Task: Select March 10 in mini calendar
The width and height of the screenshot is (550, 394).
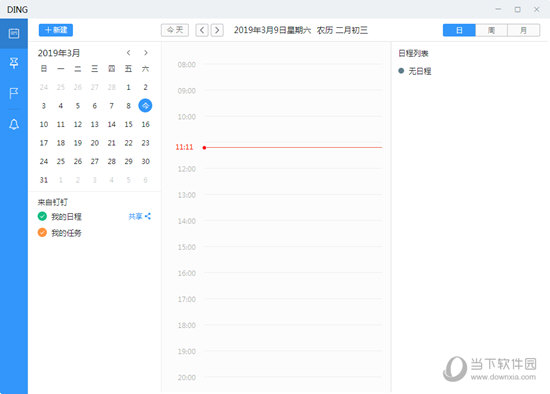Action: coord(43,124)
